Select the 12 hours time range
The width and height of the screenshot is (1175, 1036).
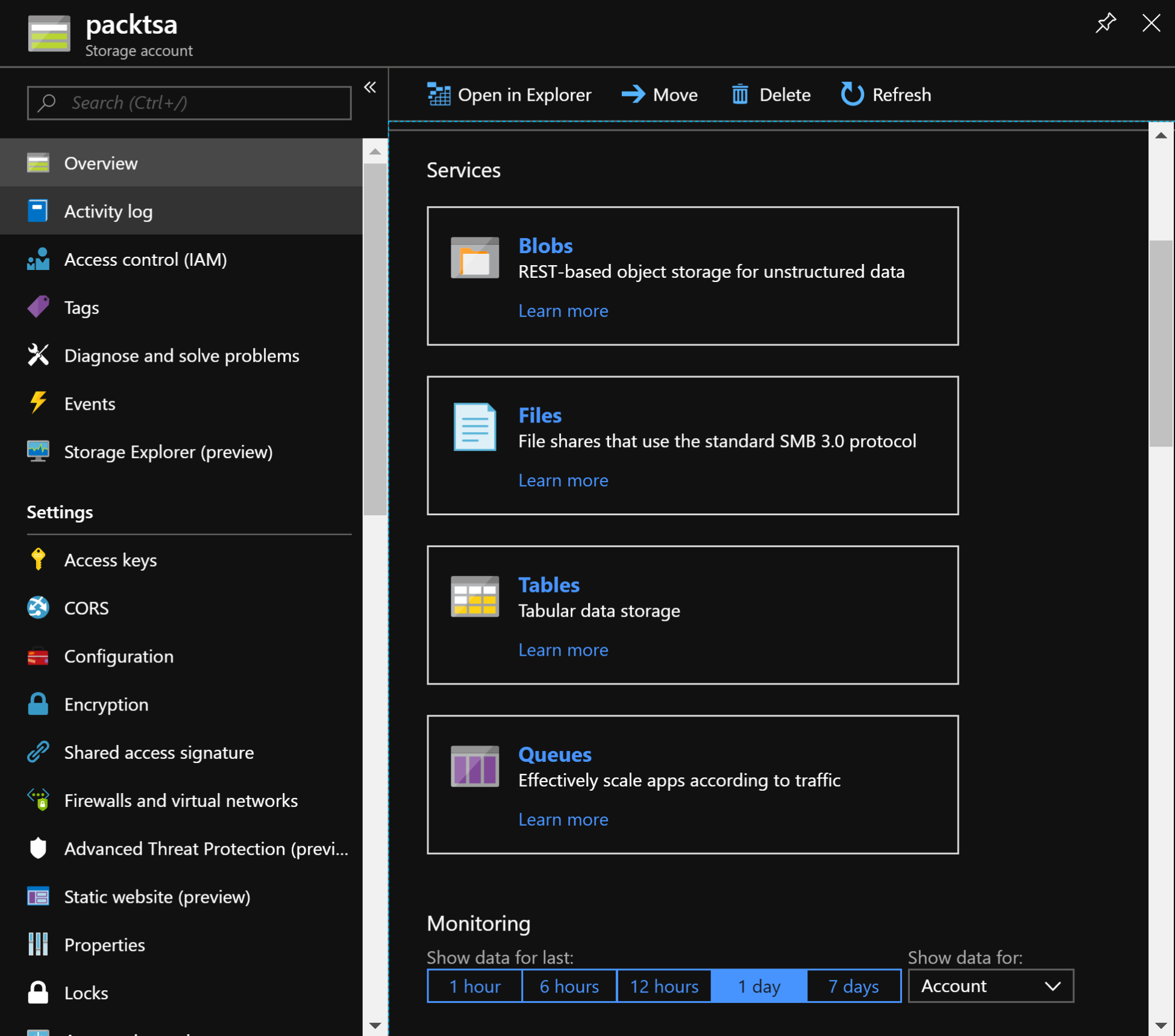[664, 986]
